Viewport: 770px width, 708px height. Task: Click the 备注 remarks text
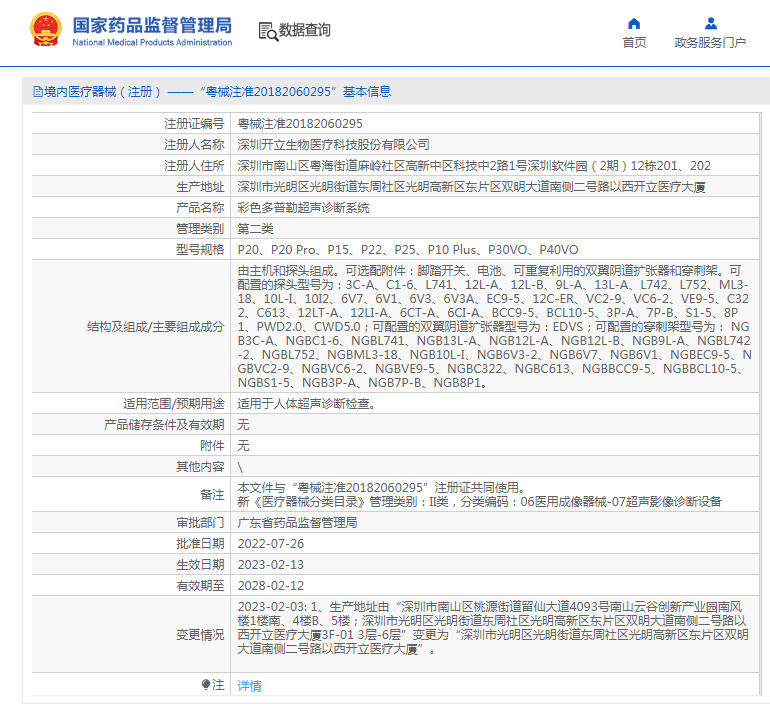point(479,494)
